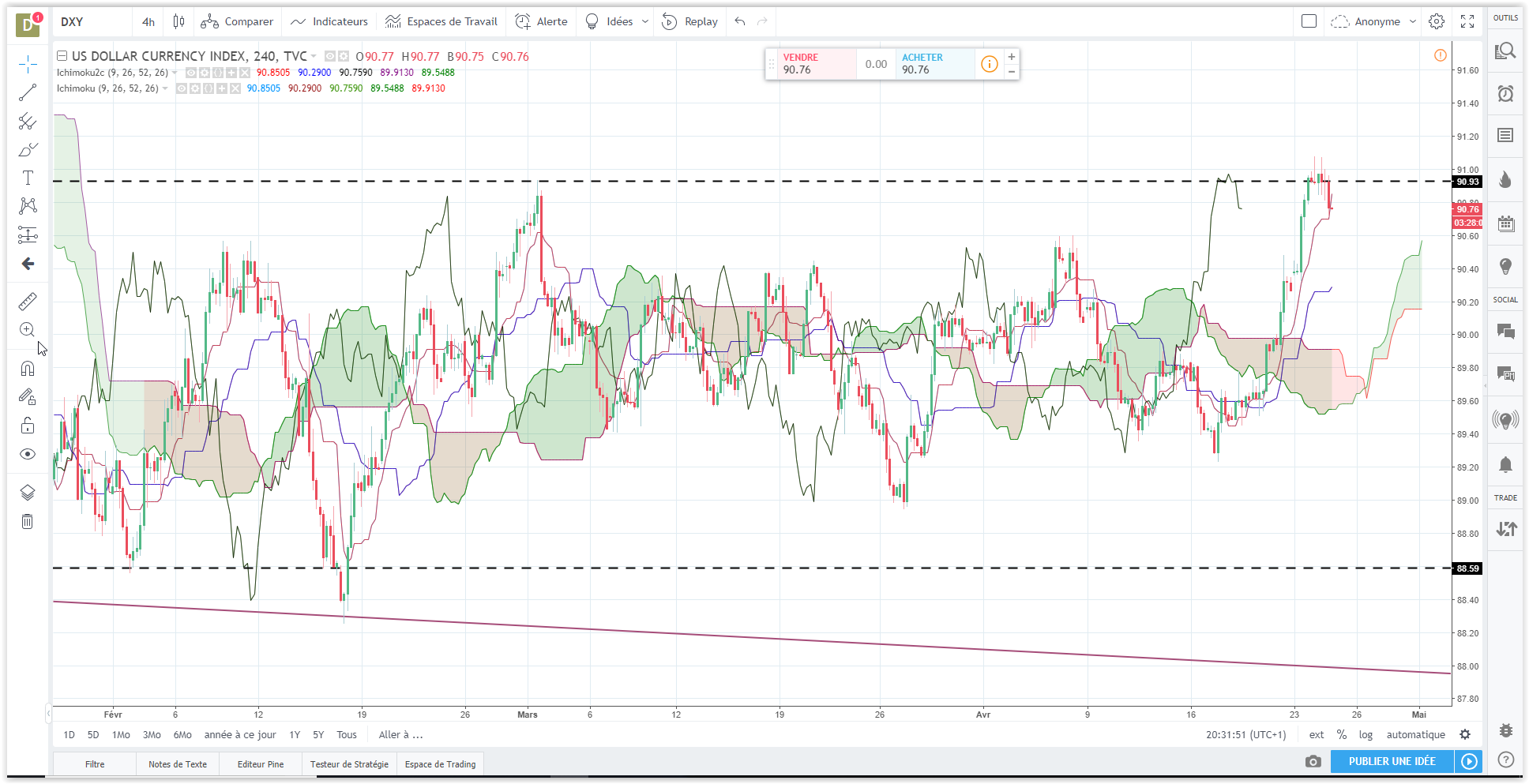Open chart settings gear in top bar
1529x784 pixels.
coord(1437,21)
